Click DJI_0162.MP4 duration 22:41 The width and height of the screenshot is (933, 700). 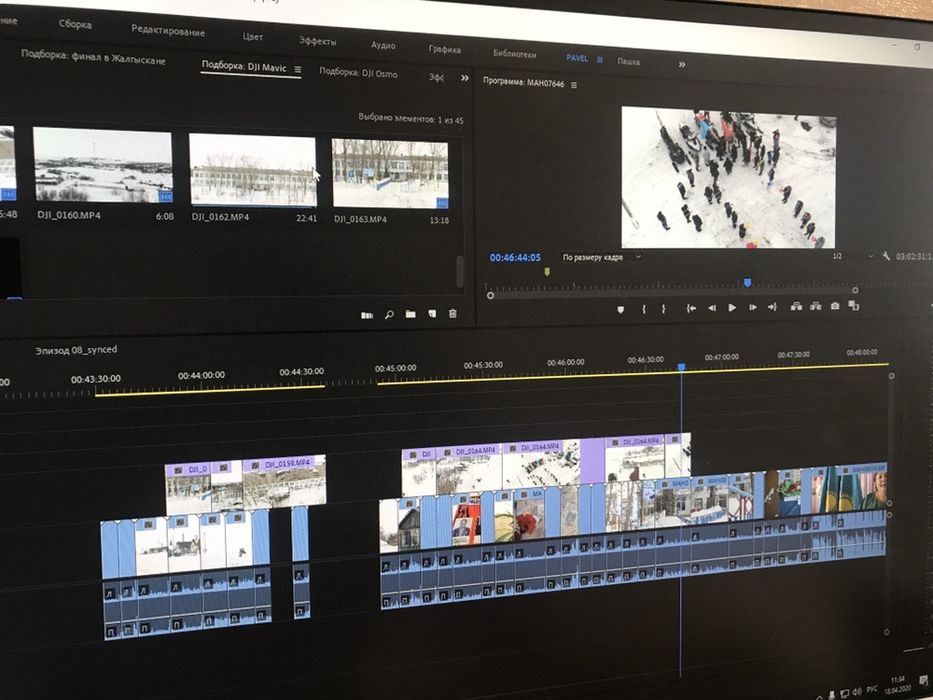(x=306, y=218)
